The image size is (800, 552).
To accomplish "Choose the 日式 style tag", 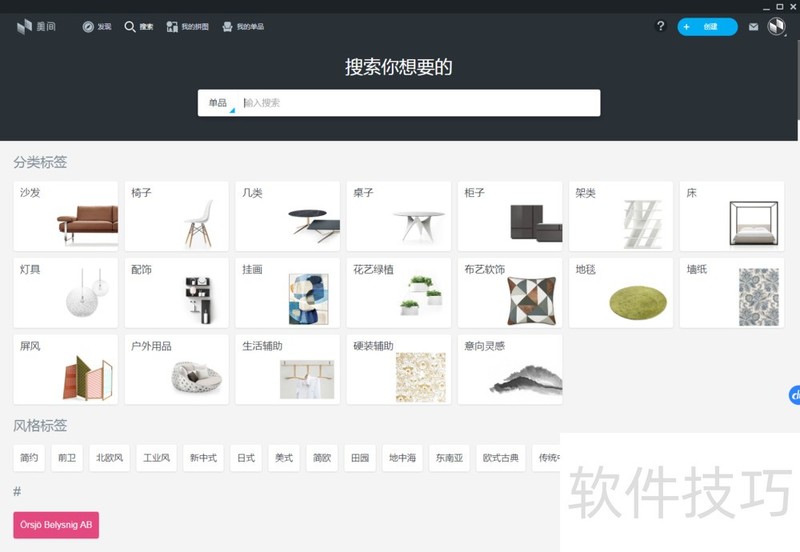I will pyautogui.click(x=246, y=458).
